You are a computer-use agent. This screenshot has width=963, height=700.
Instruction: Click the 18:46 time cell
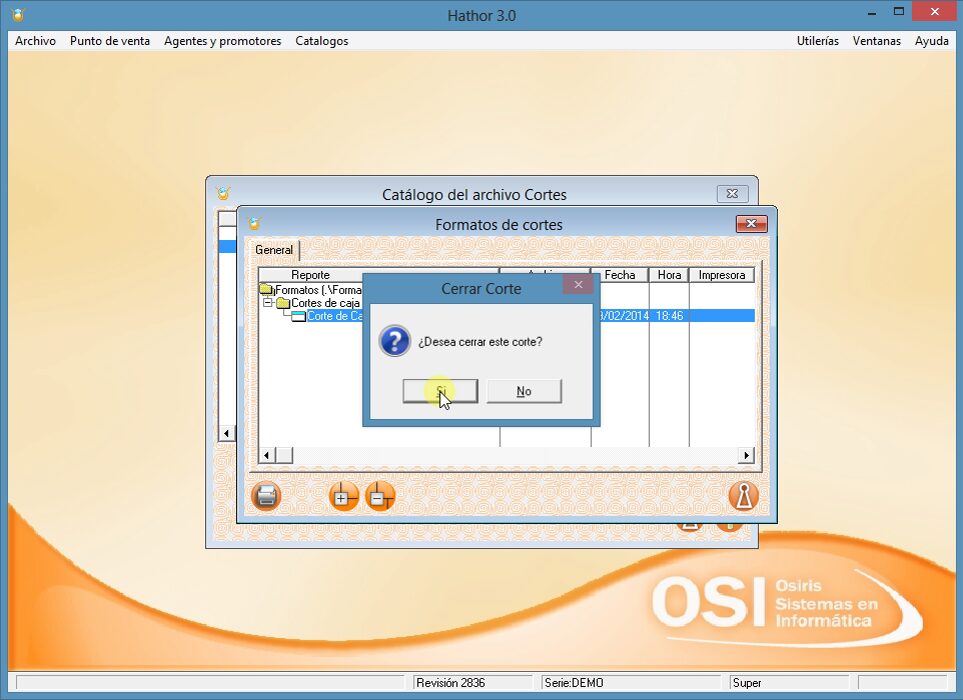(669, 316)
